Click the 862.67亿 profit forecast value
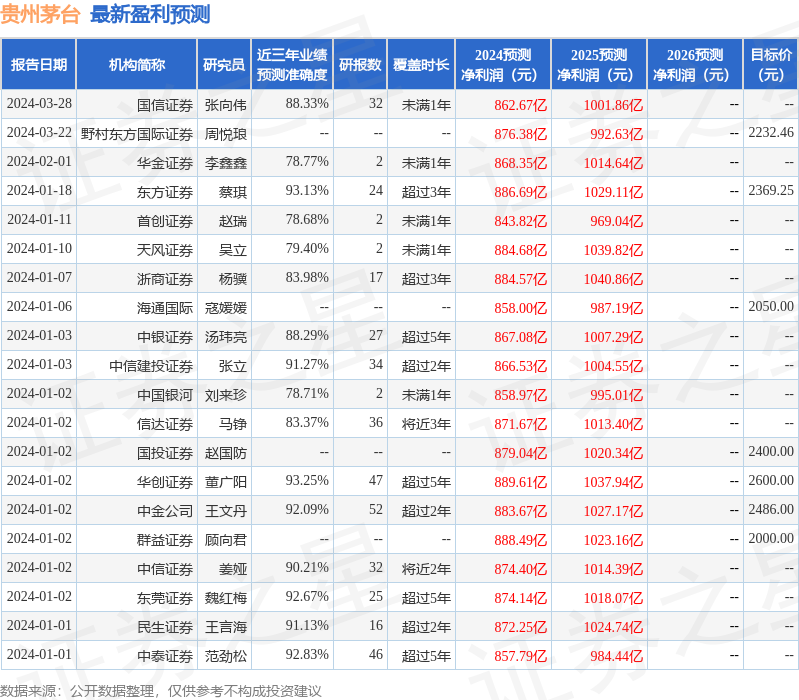799x700 pixels. (x=520, y=105)
